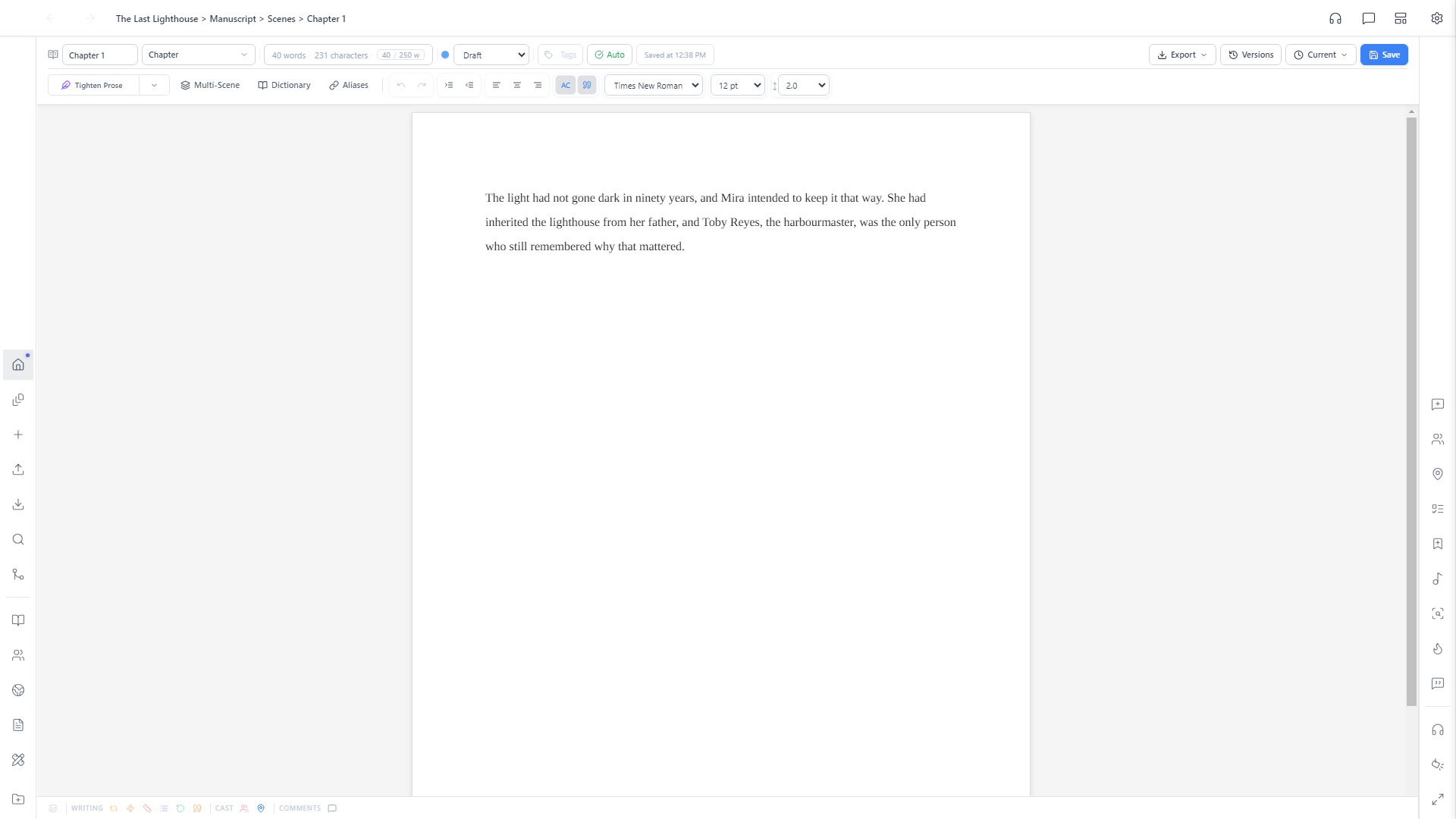Click the Tighten Prose button
The height and width of the screenshot is (819, 1456).
click(x=93, y=85)
